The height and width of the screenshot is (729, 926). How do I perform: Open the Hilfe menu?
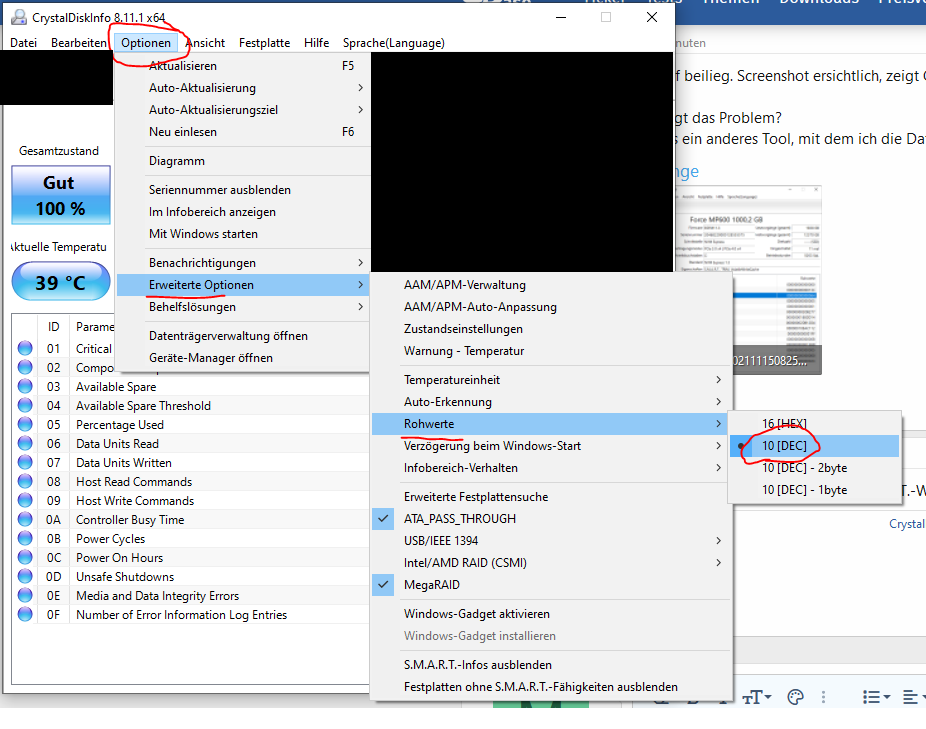pyautogui.click(x=317, y=43)
